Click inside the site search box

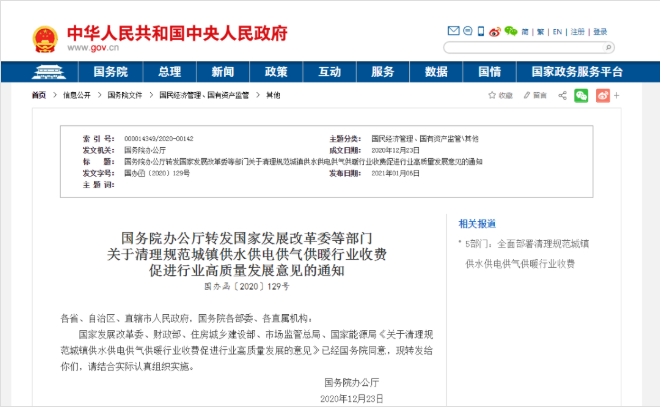coord(520,49)
